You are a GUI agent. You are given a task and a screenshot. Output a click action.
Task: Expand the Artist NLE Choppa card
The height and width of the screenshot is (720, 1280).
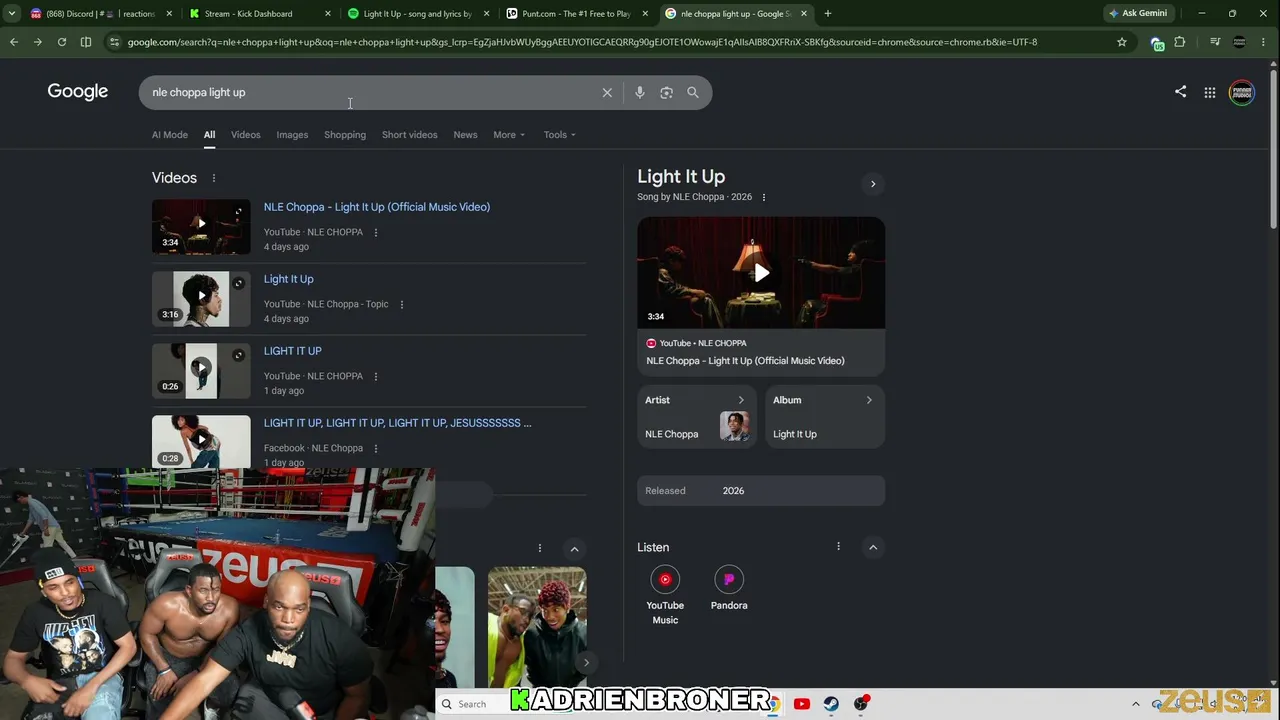click(x=697, y=416)
